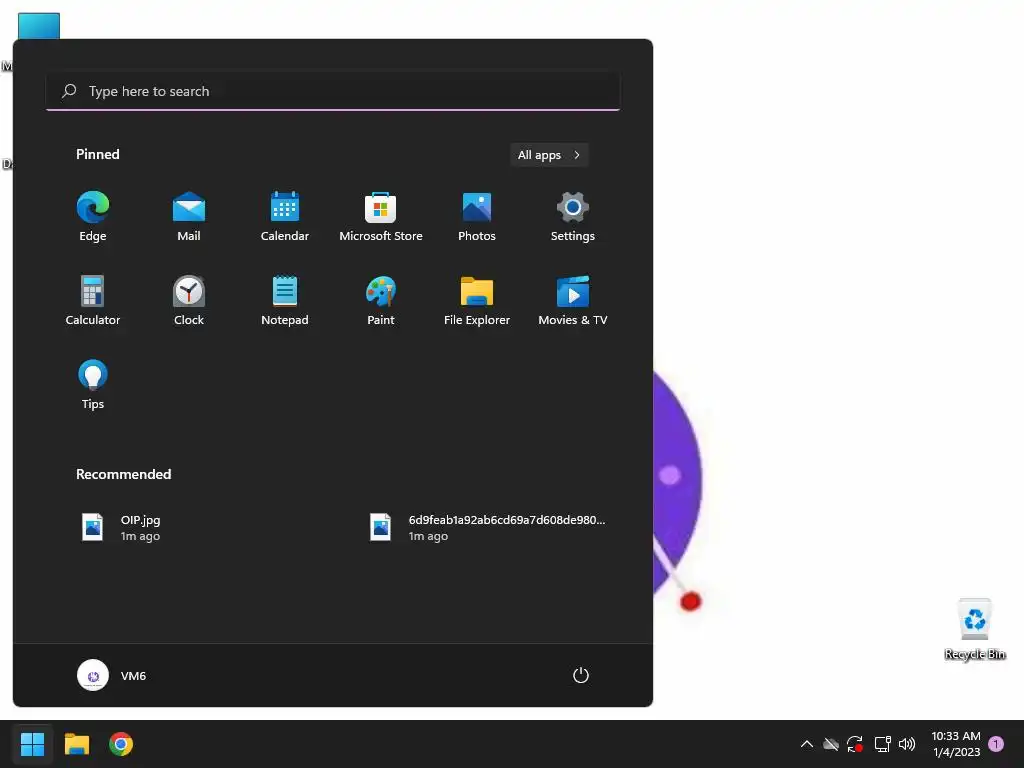Launch the Photos app

coord(477,217)
